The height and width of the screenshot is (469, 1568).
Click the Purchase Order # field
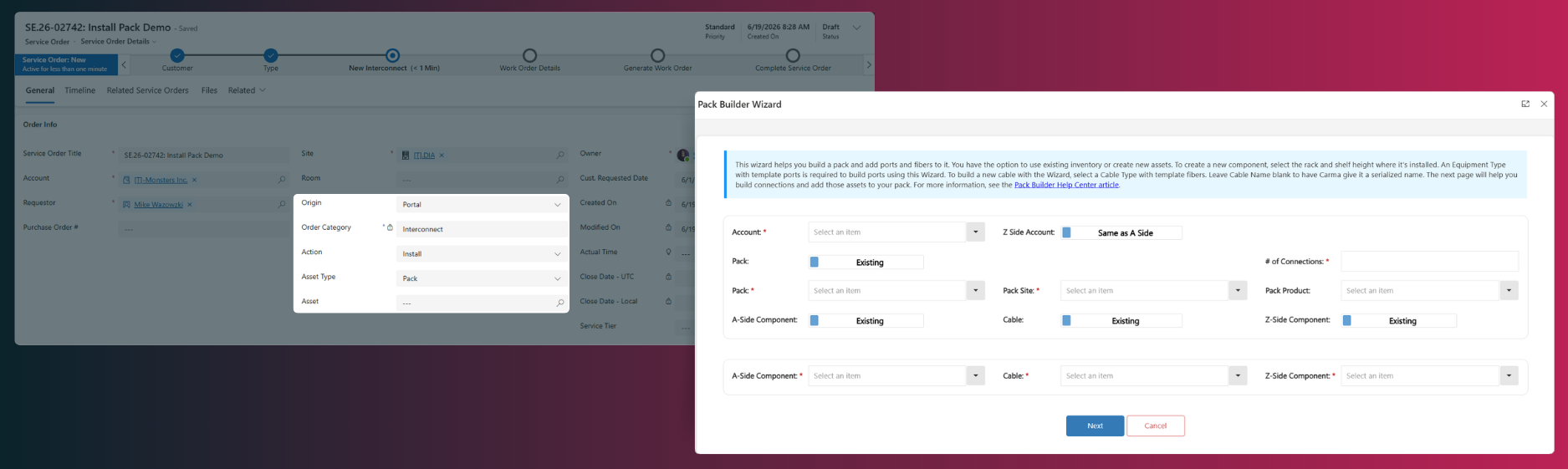coord(203,228)
